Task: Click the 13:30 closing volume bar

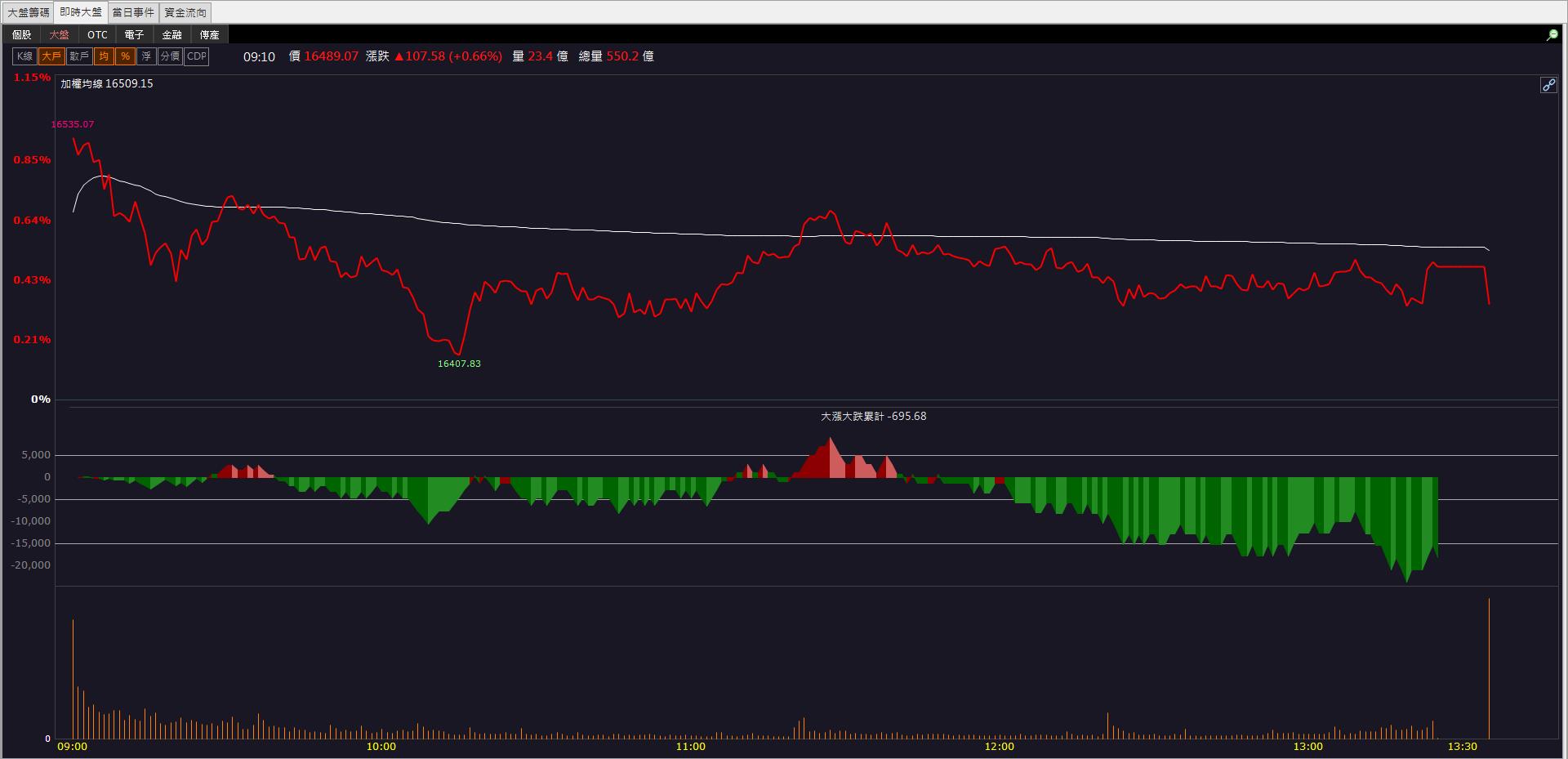Action: [1489, 668]
